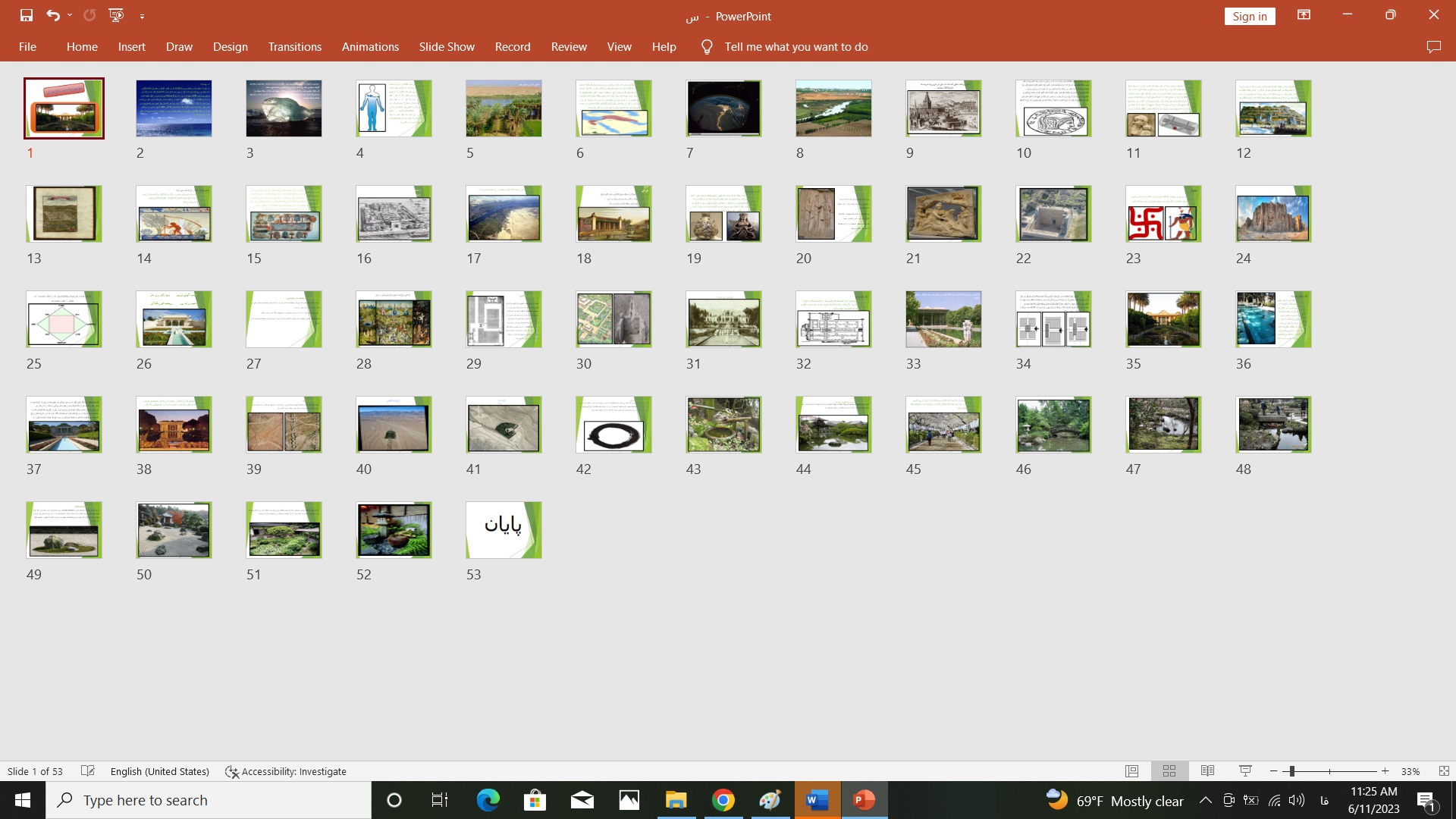Click the Spelling Check icon
This screenshot has height=819, width=1456.
click(87, 770)
